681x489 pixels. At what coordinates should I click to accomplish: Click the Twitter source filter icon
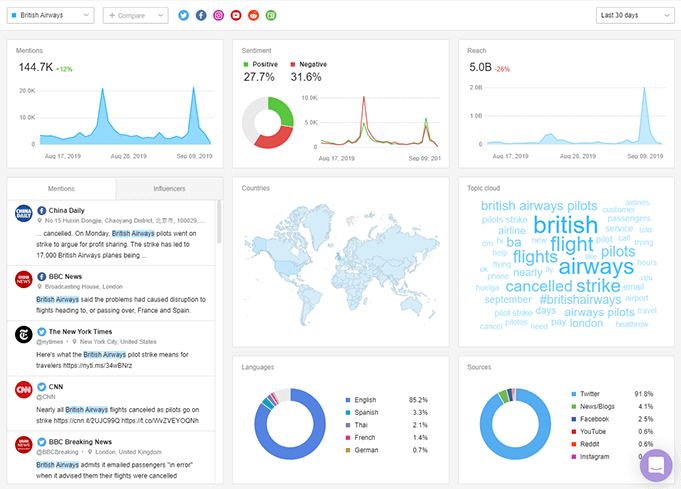pos(184,15)
